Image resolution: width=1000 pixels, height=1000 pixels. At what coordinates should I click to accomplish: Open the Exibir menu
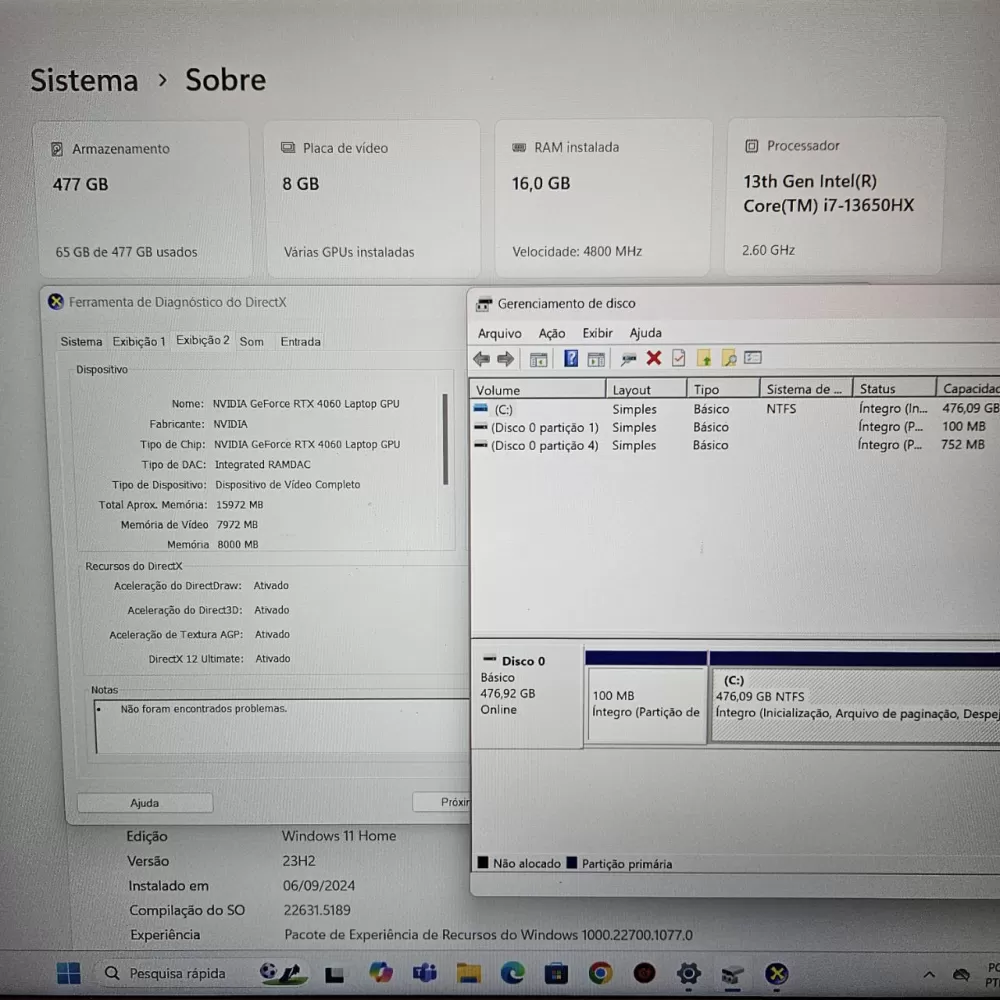(x=598, y=333)
